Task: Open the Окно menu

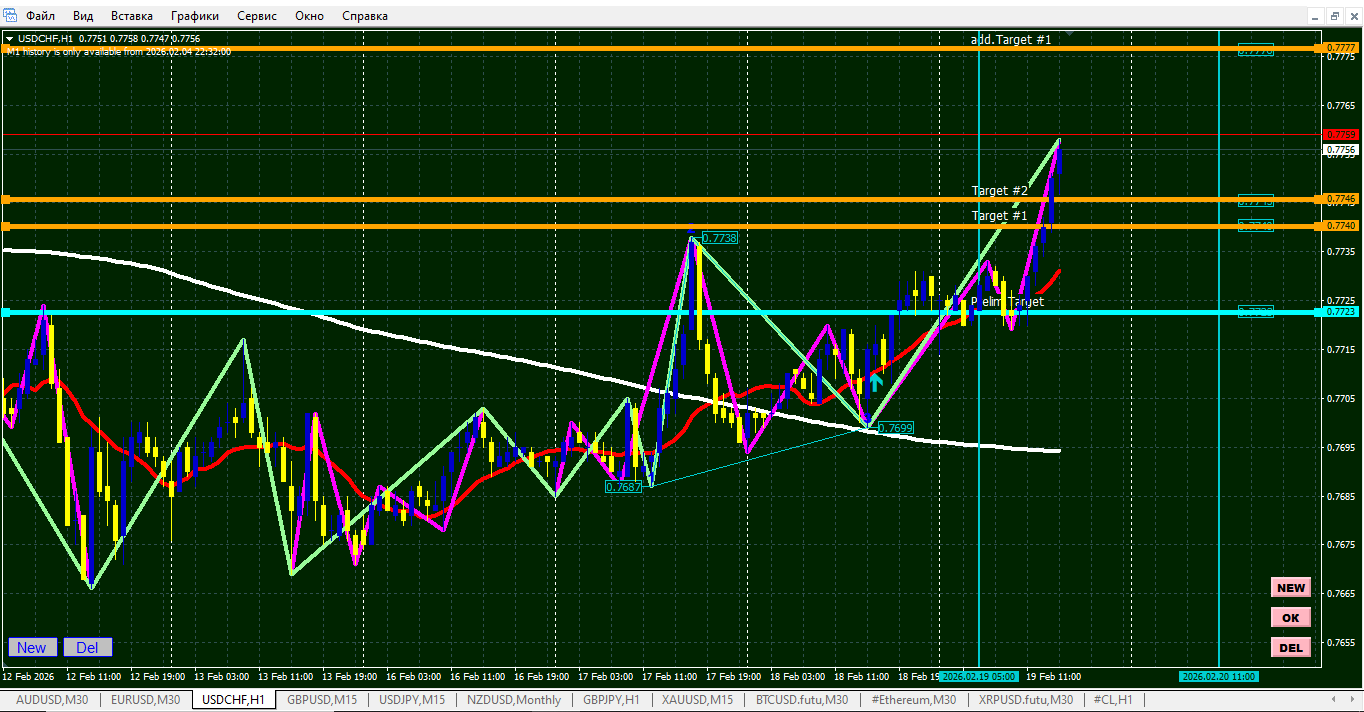Action: [310, 16]
